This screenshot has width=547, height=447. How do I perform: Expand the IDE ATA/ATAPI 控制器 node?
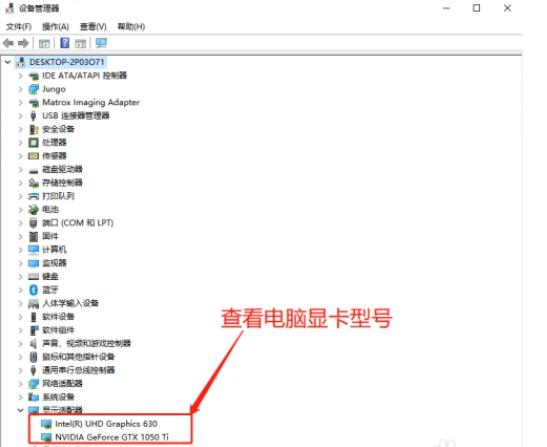(x=20, y=76)
